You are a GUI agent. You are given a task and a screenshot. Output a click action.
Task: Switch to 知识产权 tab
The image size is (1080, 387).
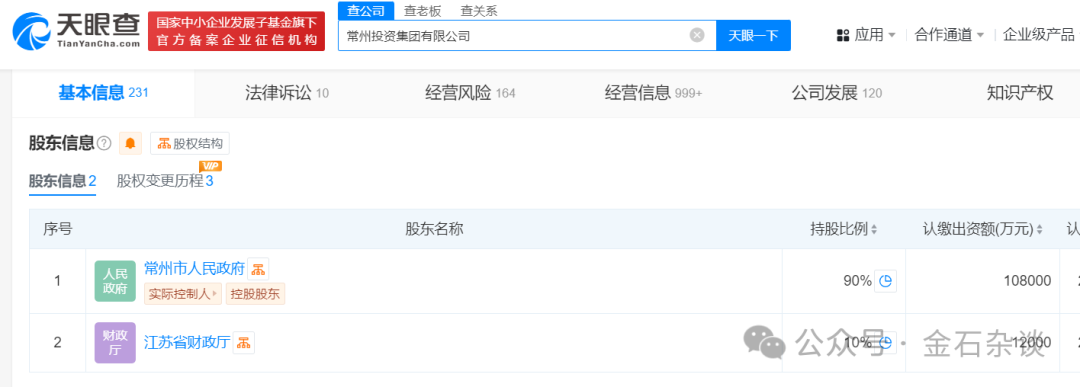(1020, 93)
